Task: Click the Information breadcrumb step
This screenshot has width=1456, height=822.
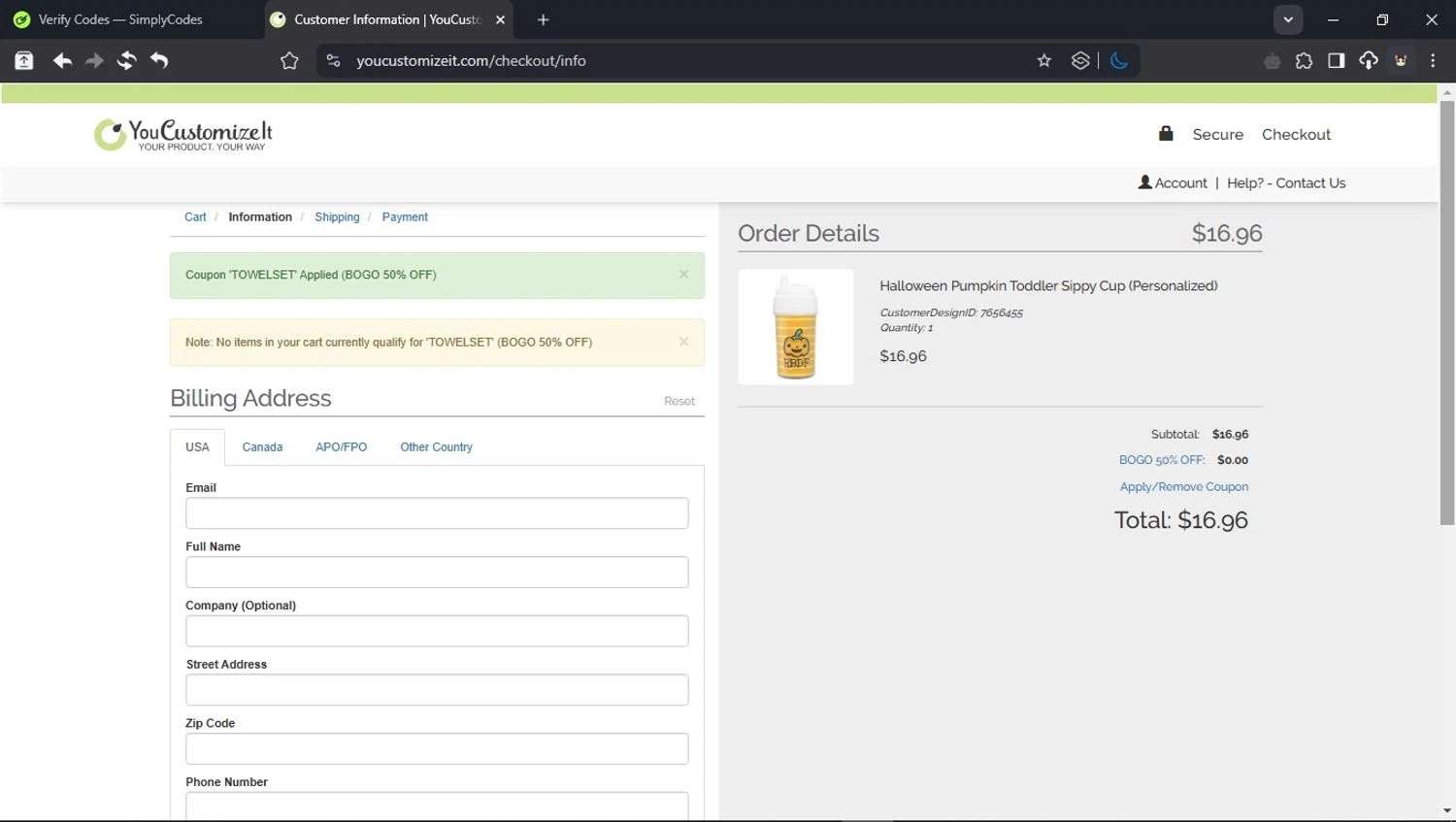Action: tap(260, 217)
